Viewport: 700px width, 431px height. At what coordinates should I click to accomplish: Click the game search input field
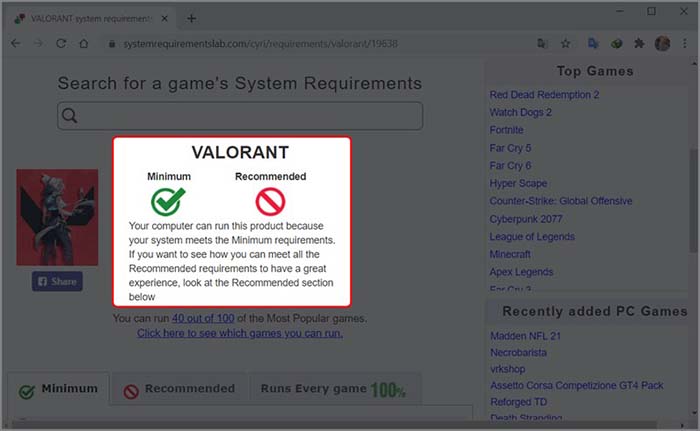point(240,116)
